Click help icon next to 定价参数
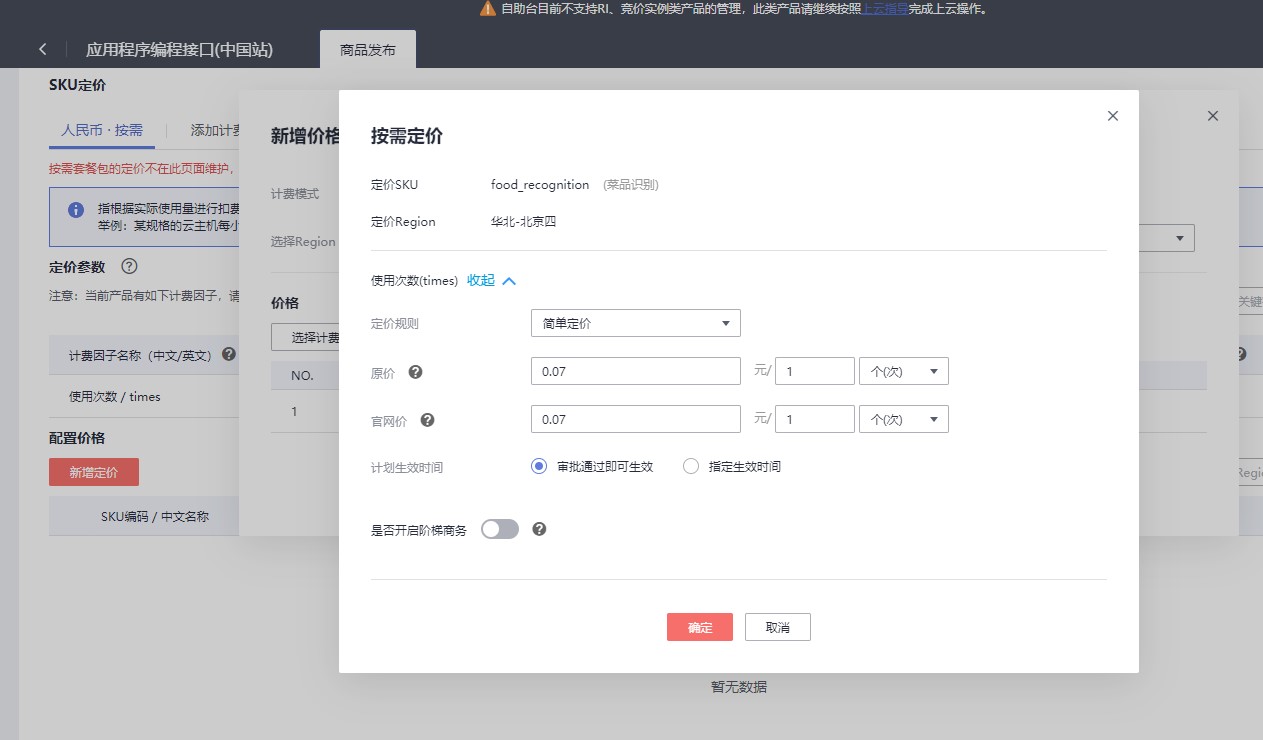Viewport: 1263px width, 740px height. point(128,266)
